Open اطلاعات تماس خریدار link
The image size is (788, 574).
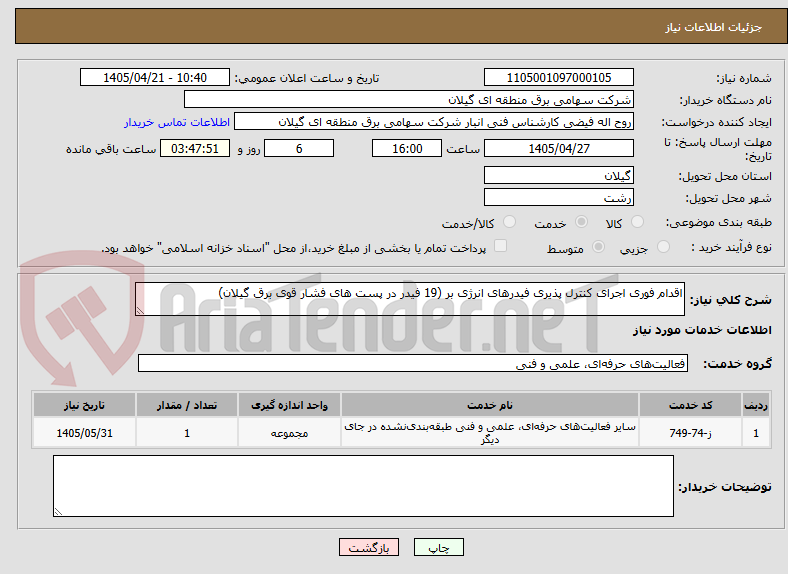coord(177,122)
